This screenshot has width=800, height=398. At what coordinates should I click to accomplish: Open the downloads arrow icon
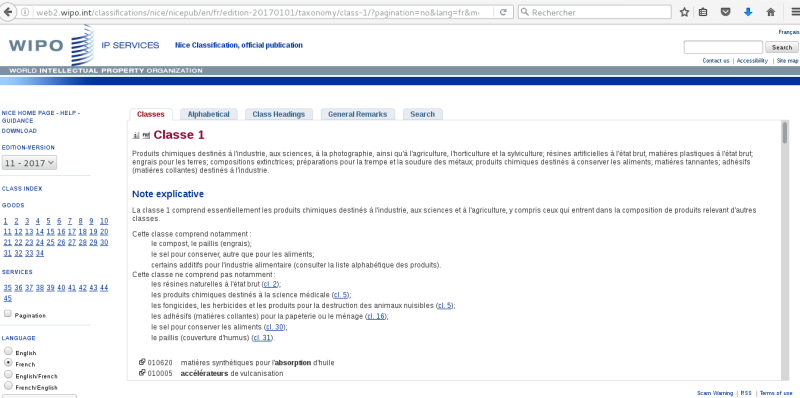(x=748, y=12)
